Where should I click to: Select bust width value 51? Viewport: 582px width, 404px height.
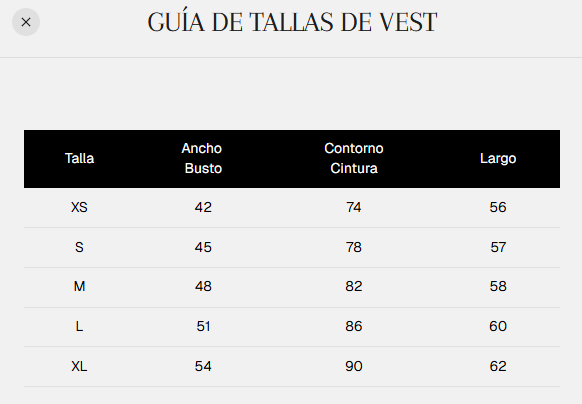[x=203, y=327]
